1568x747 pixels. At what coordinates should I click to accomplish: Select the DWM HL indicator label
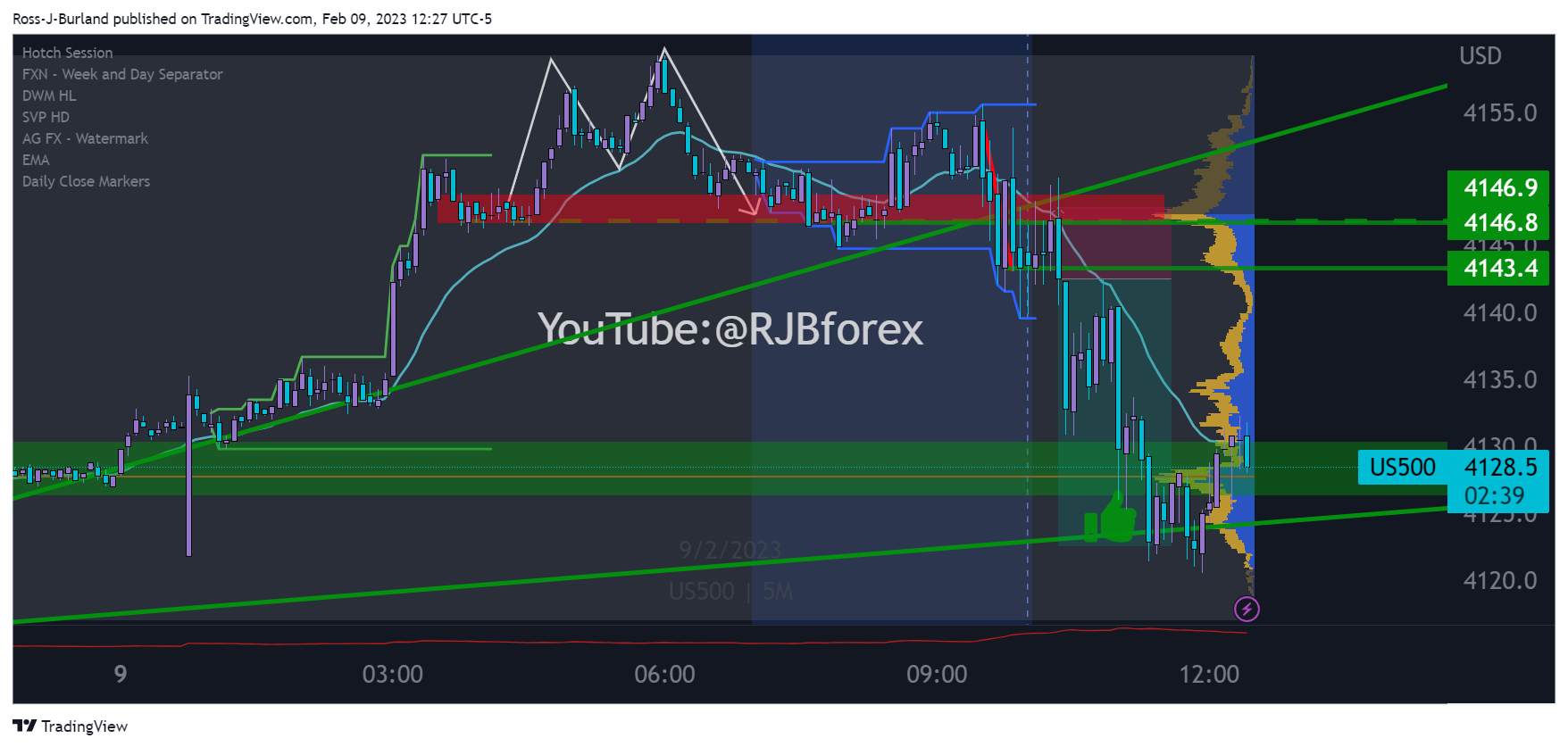49,95
